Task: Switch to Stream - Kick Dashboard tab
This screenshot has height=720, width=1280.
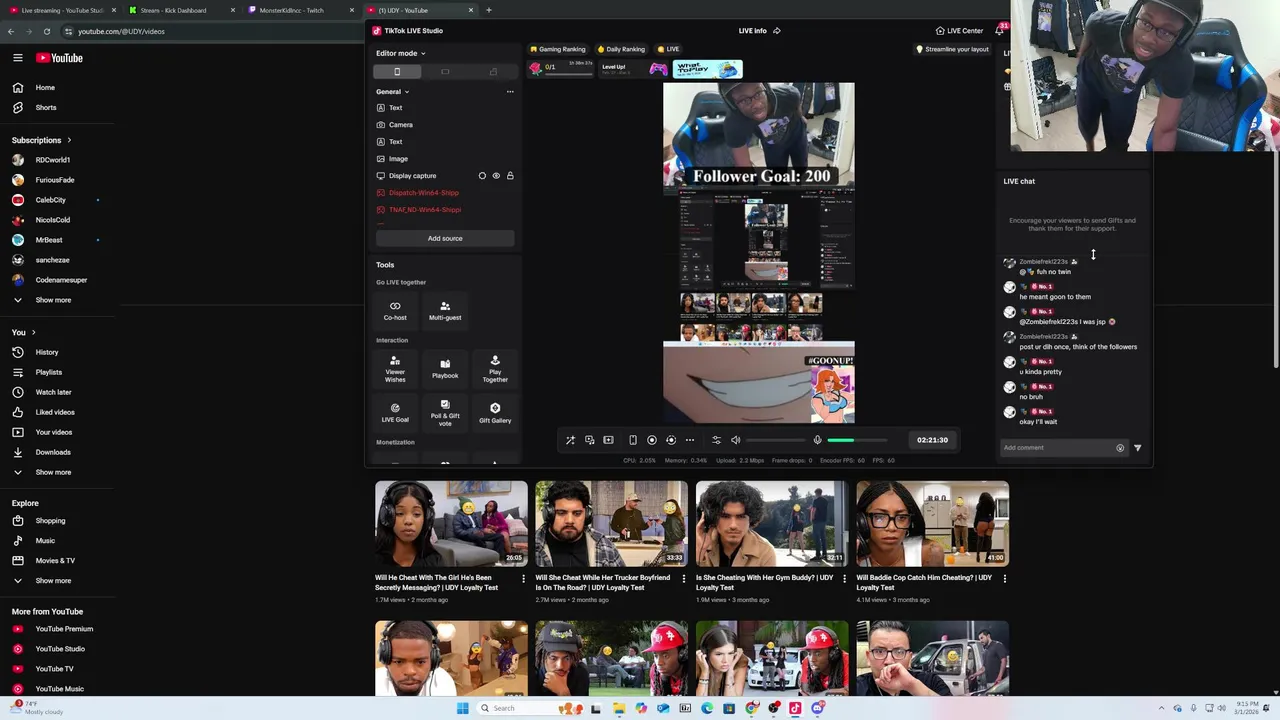Action: pos(180,10)
